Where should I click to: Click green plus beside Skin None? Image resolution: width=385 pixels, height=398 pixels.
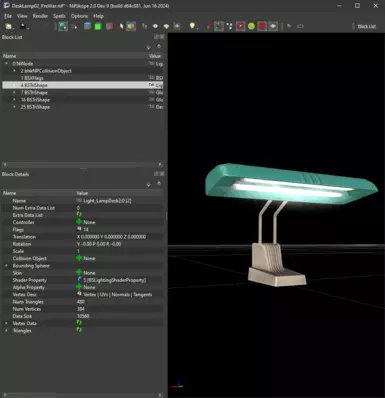(79, 273)
